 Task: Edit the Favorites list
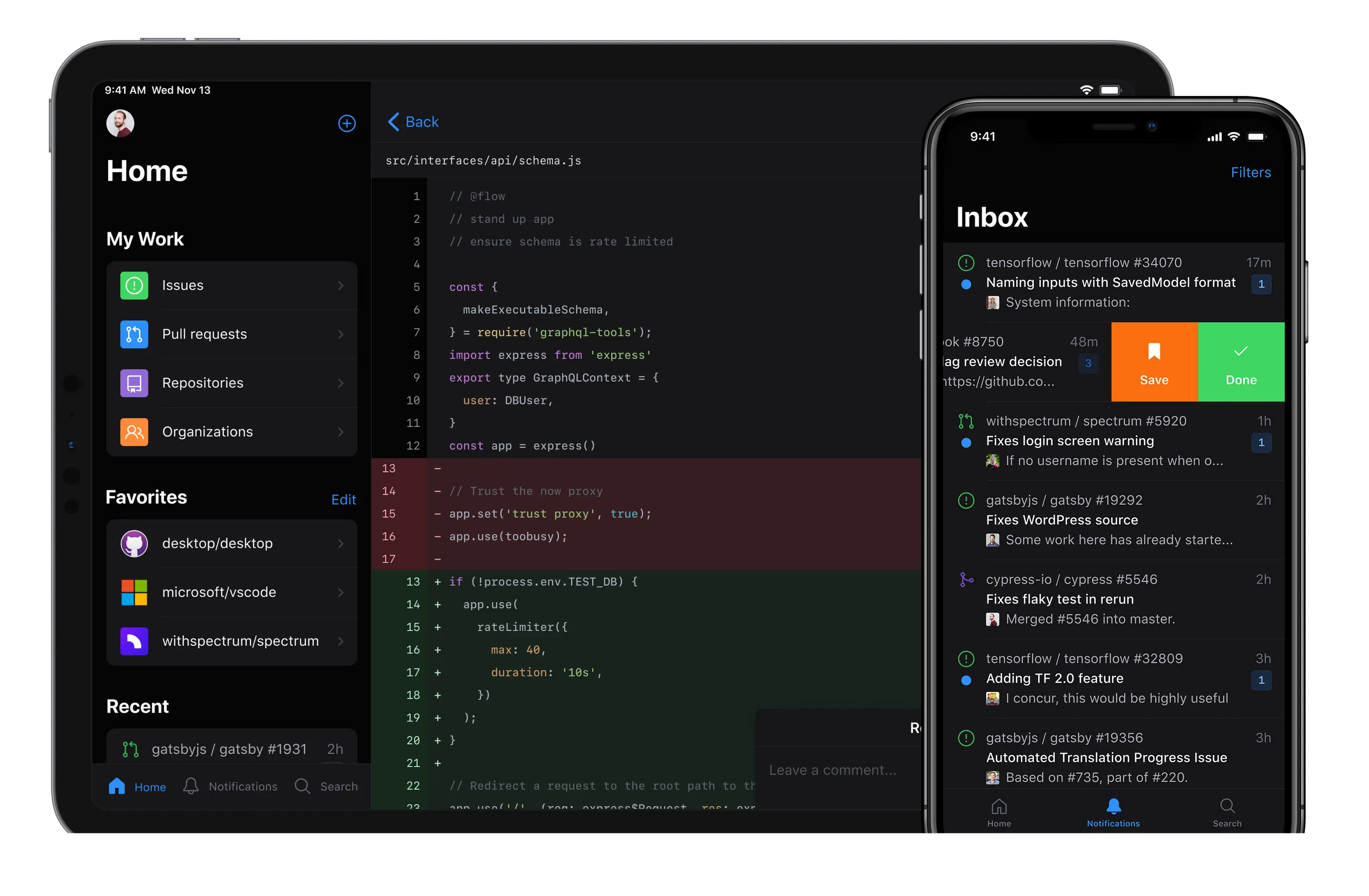[x=344, y=499]
